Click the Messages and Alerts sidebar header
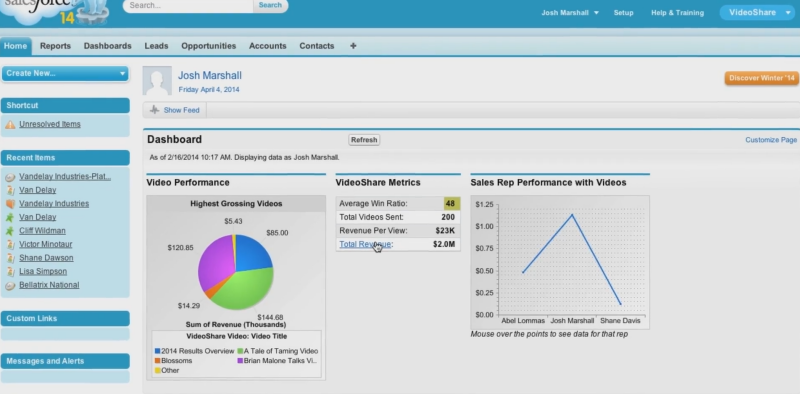Screen dimensions: 800x394 click(x=65, y=361)
